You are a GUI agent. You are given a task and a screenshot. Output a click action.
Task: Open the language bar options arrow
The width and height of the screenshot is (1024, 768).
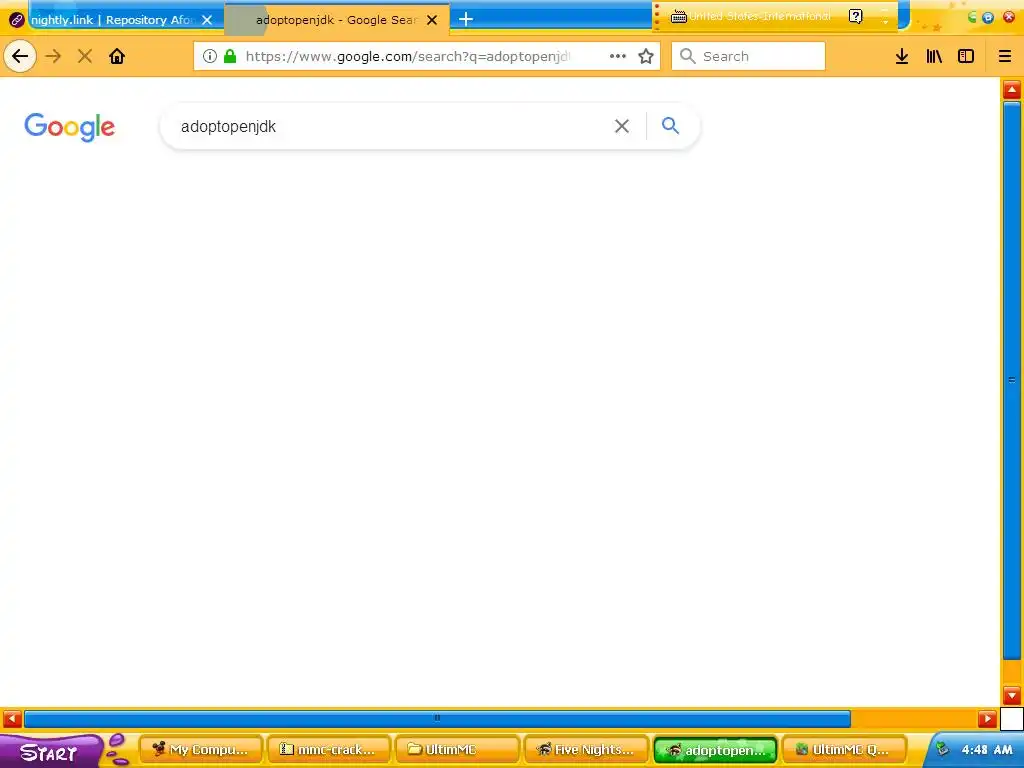coord(886,20)
